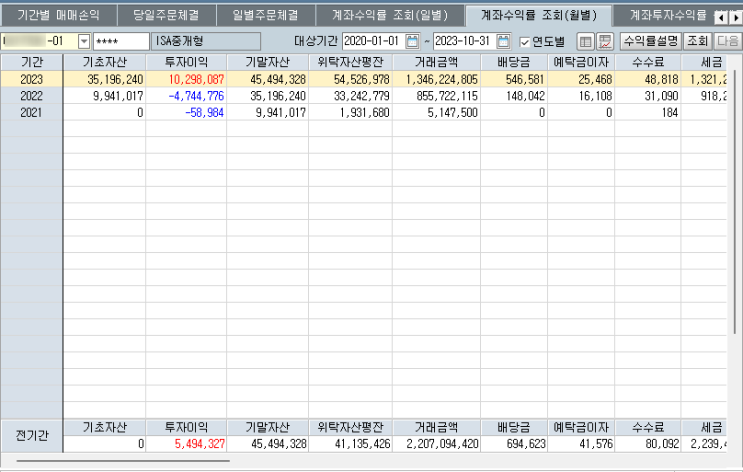
Task: Click the 10,298,087 profit cell
Action: point(186,79)
